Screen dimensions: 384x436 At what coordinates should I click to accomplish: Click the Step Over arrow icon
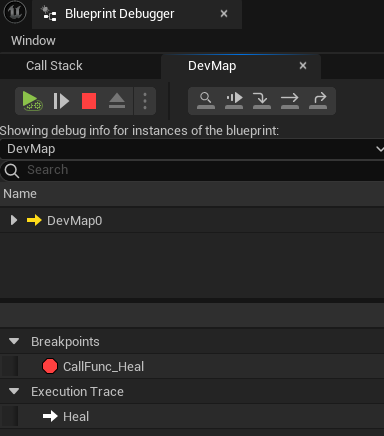[x=290, y=101]
